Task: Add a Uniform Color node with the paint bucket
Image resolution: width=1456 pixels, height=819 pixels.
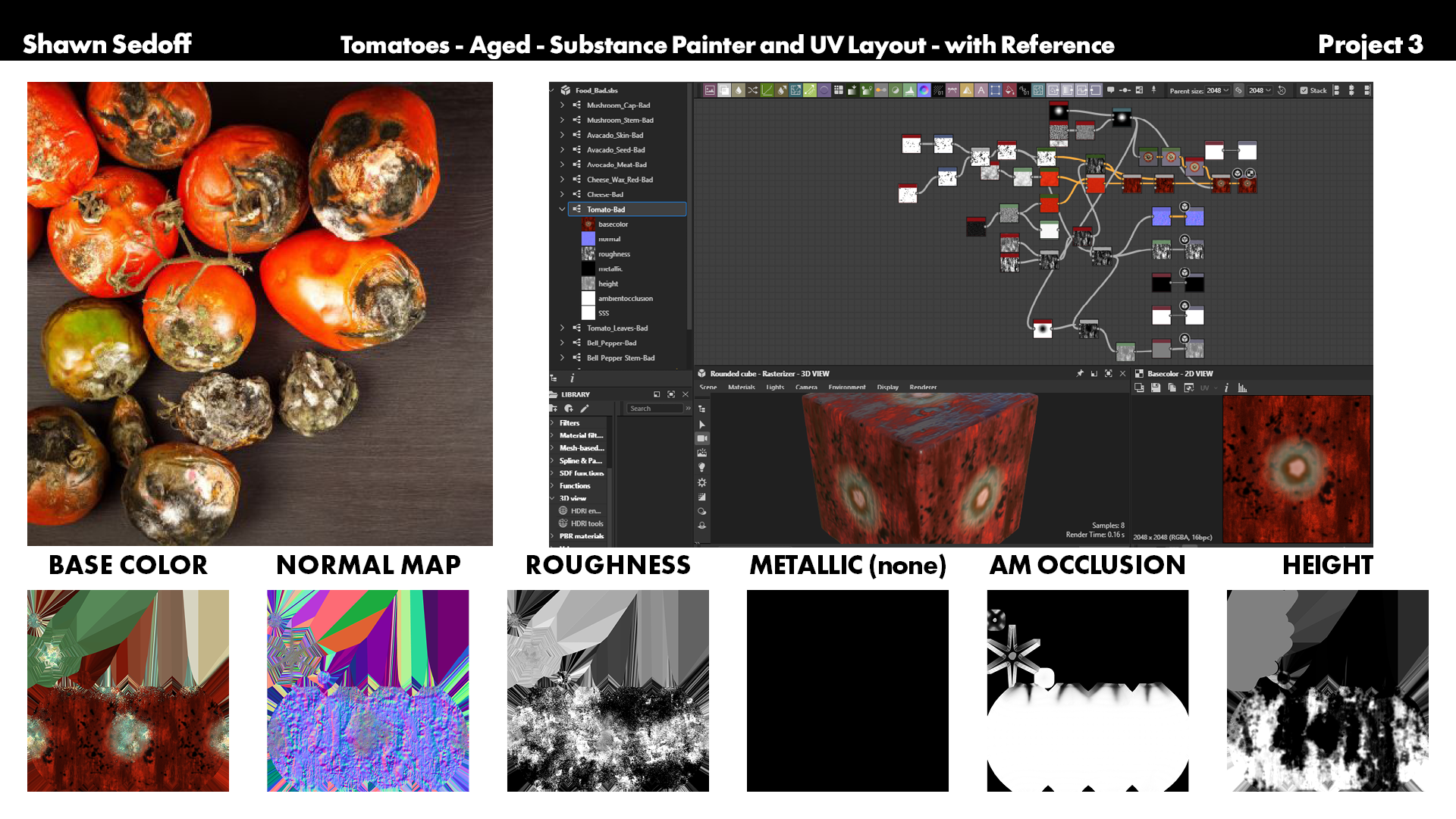Action: pos(1009,90)
